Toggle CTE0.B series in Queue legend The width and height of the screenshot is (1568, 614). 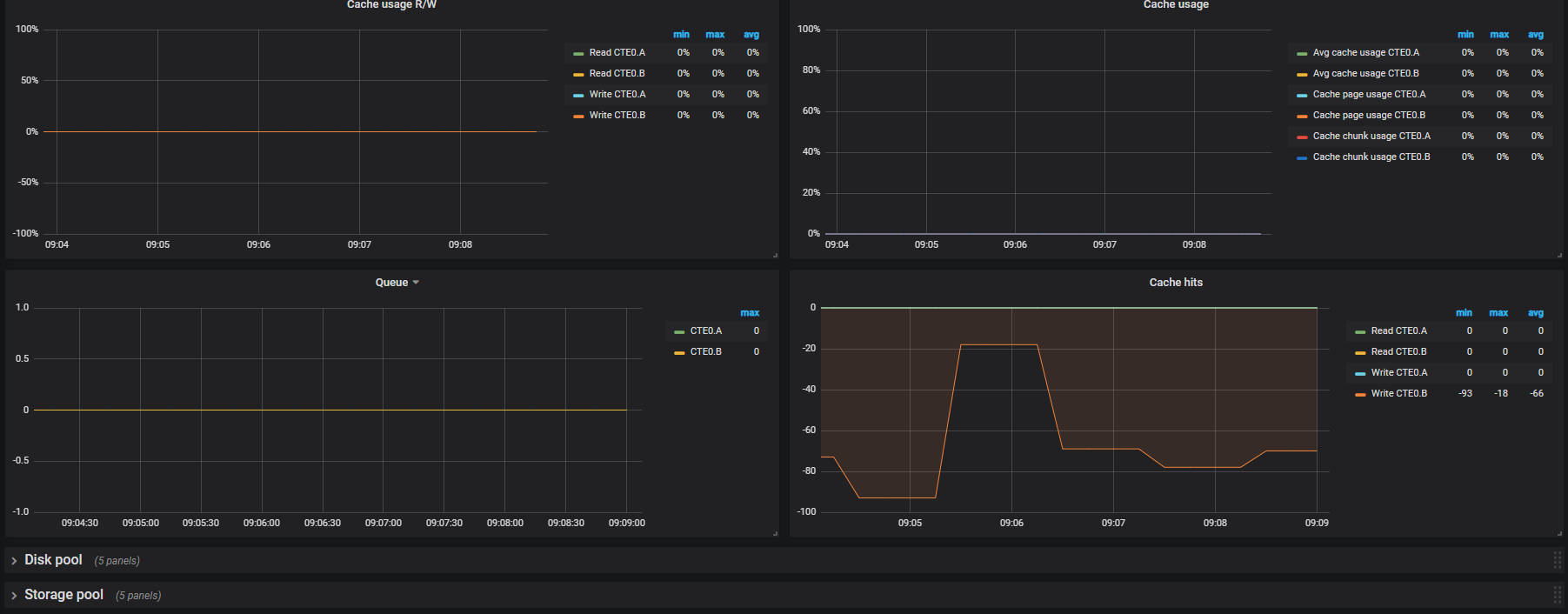click(x=705, y=352)
